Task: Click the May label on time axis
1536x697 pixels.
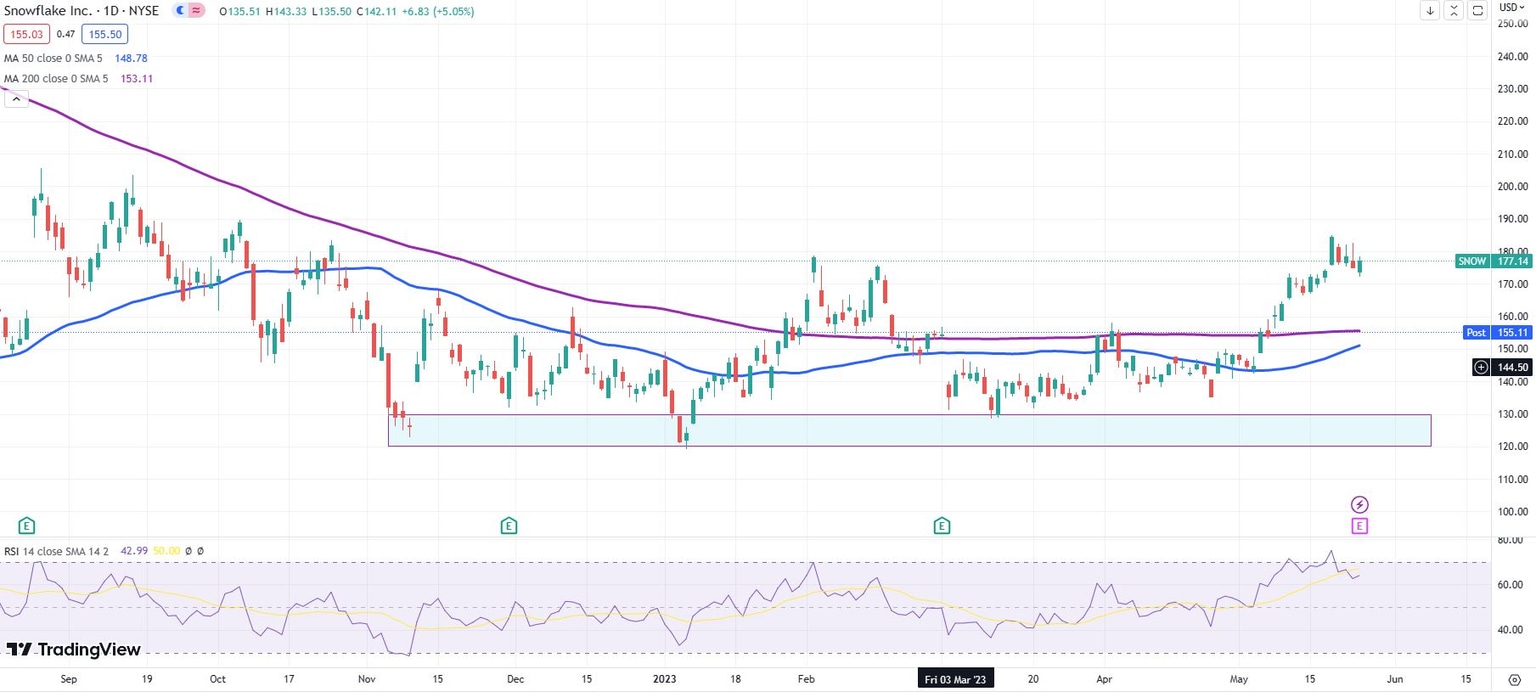Action: tap(1240, 679)
